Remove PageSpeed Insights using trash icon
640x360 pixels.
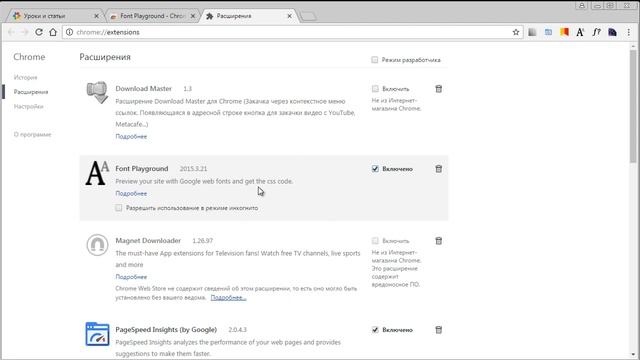click(439, 330)
